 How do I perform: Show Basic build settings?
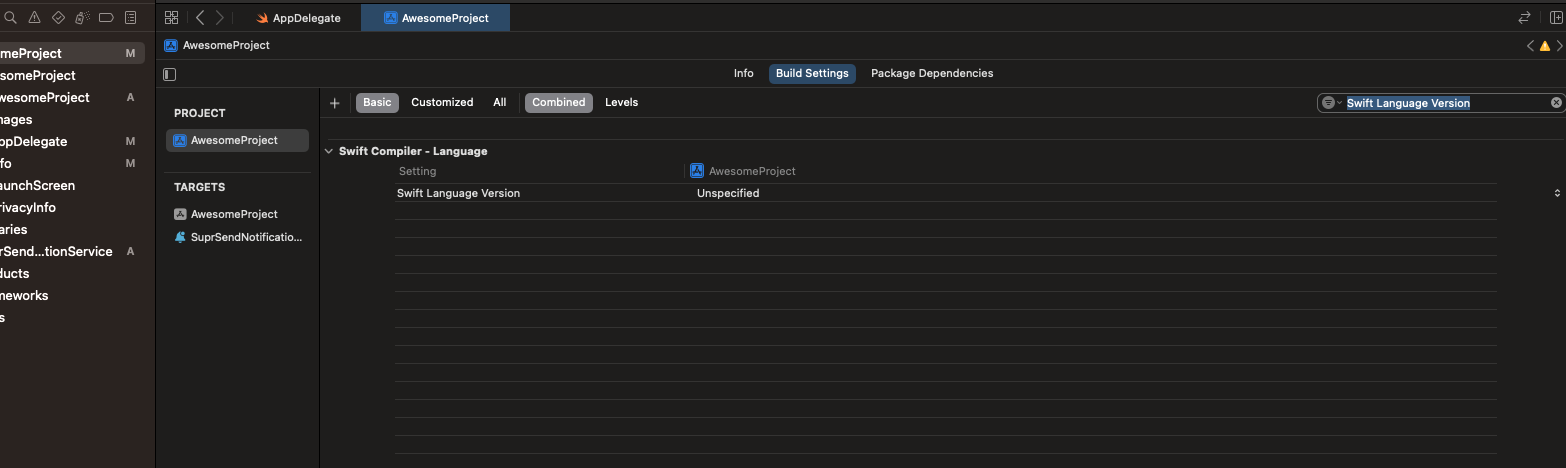click(377, 103)
